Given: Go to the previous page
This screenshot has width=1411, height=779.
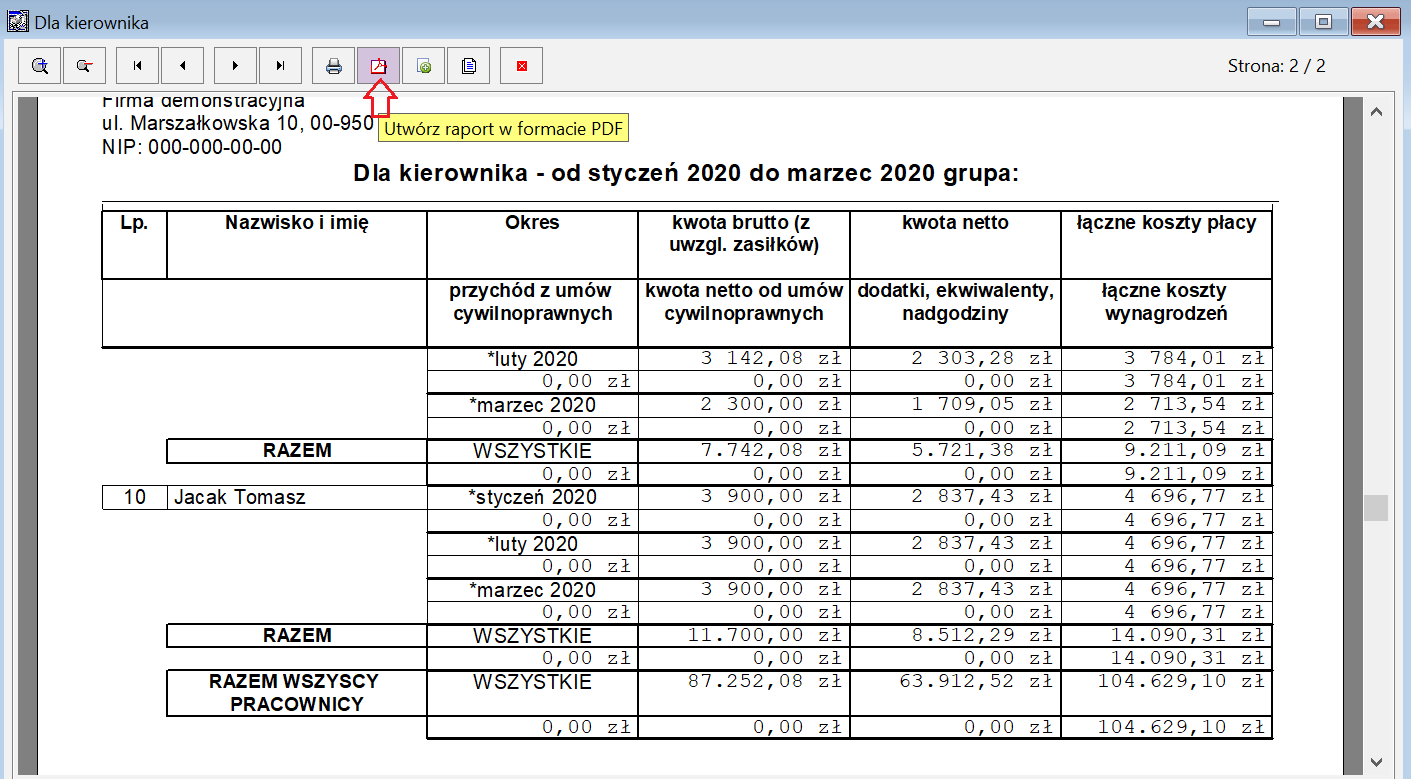Looking at the screenshot, I should click(x=183, y=66).
